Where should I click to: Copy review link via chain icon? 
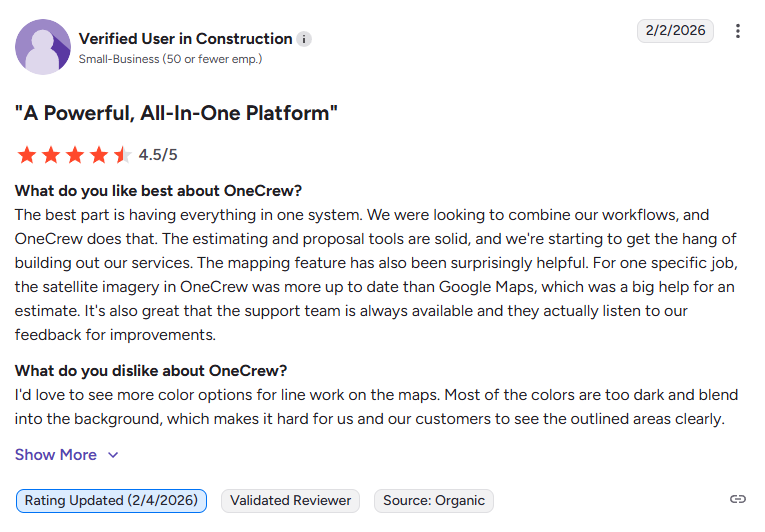pyautogui.click(x=738, y=499)
